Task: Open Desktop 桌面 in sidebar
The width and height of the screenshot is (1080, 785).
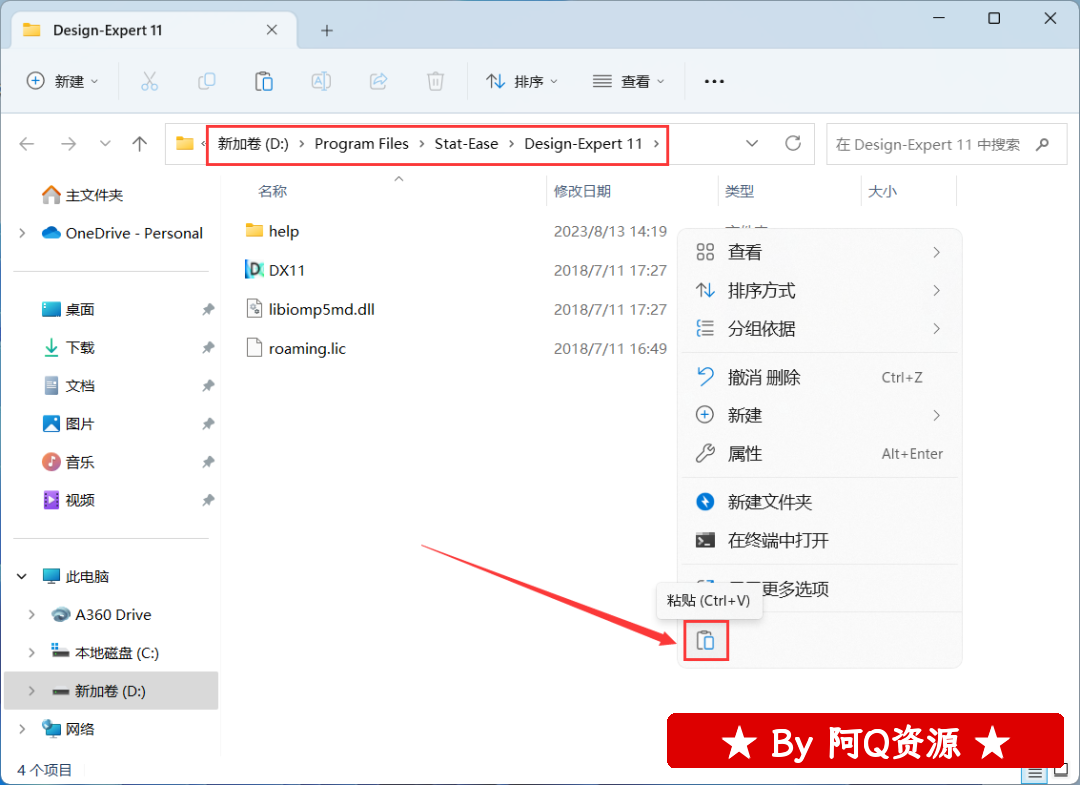Action: (x=68, y=309)
